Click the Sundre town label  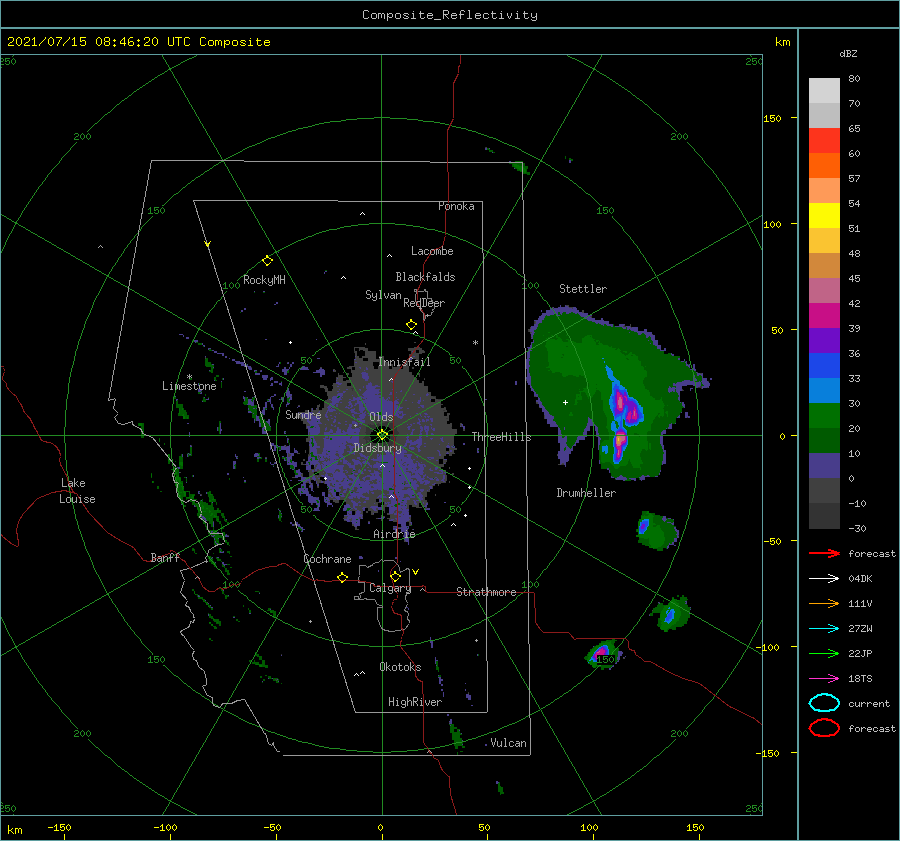point(303,414)
